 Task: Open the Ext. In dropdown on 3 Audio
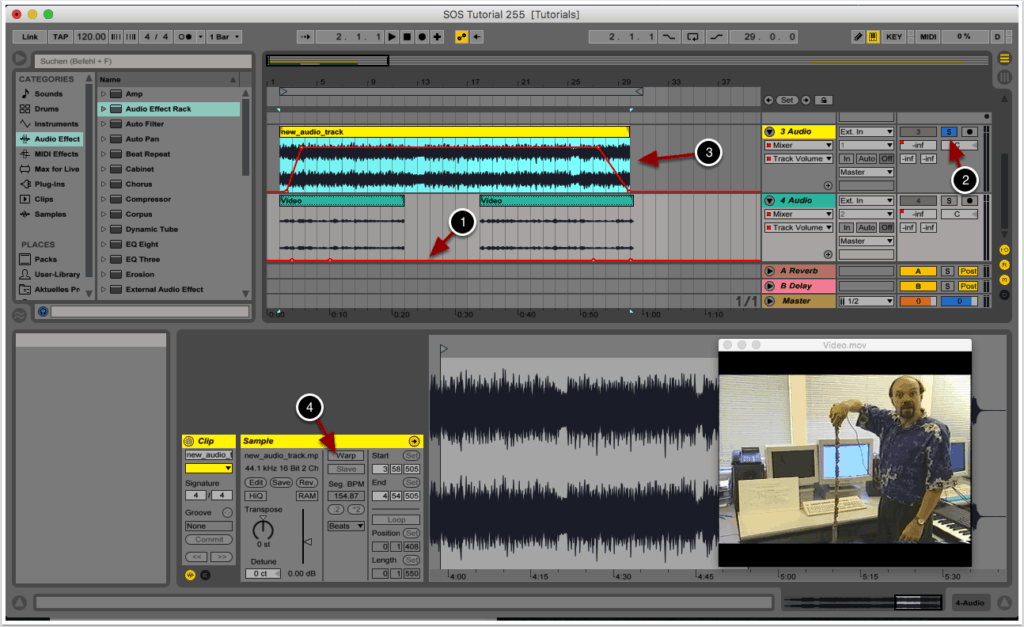click(x=865, y=132)
